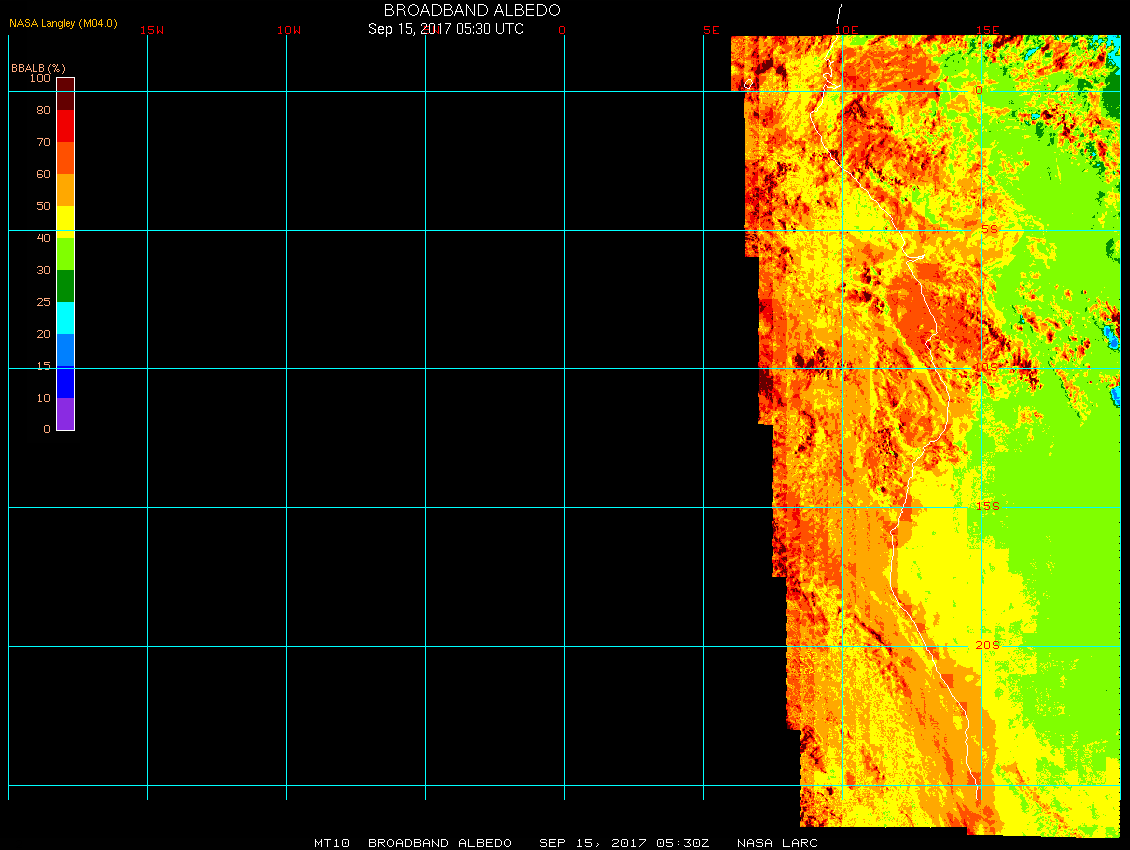The image size is (1130, 850).
Task: Select the Sep 15, 2017 05:30 UTC timestamp
Action: tap(446, 29)
